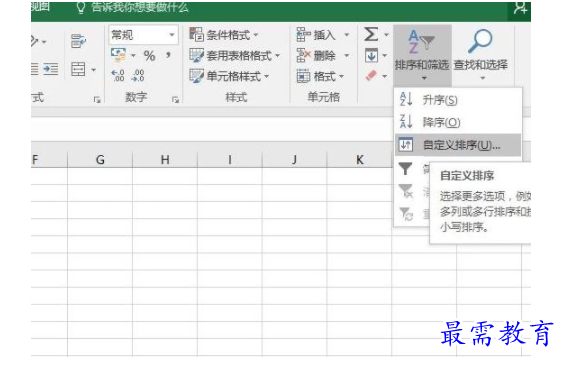Screen dimensions: 562x365
Task: Open Conditional Formatting (条件格式)
Action: (224, 35)
